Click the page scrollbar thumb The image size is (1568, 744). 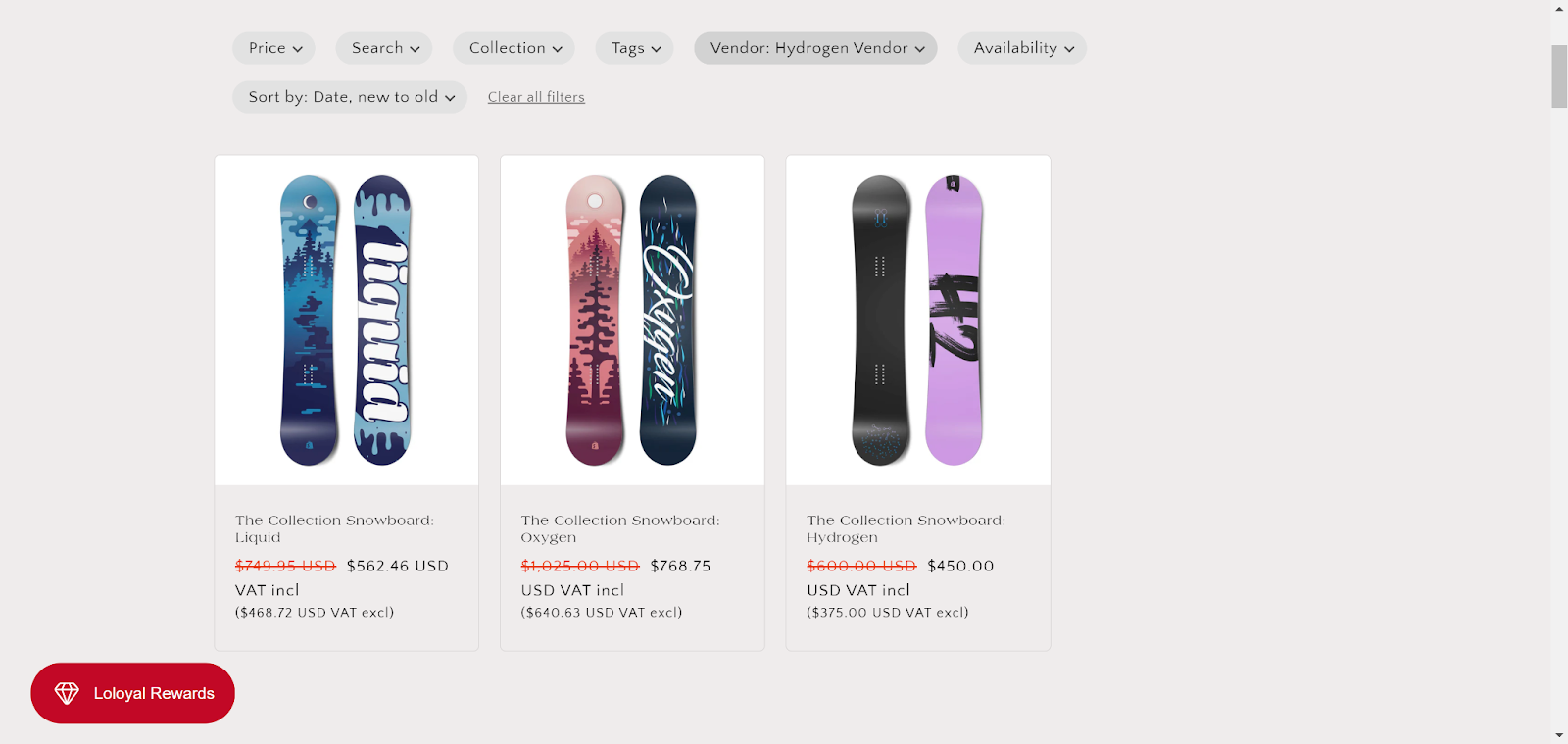[1559, 76]
